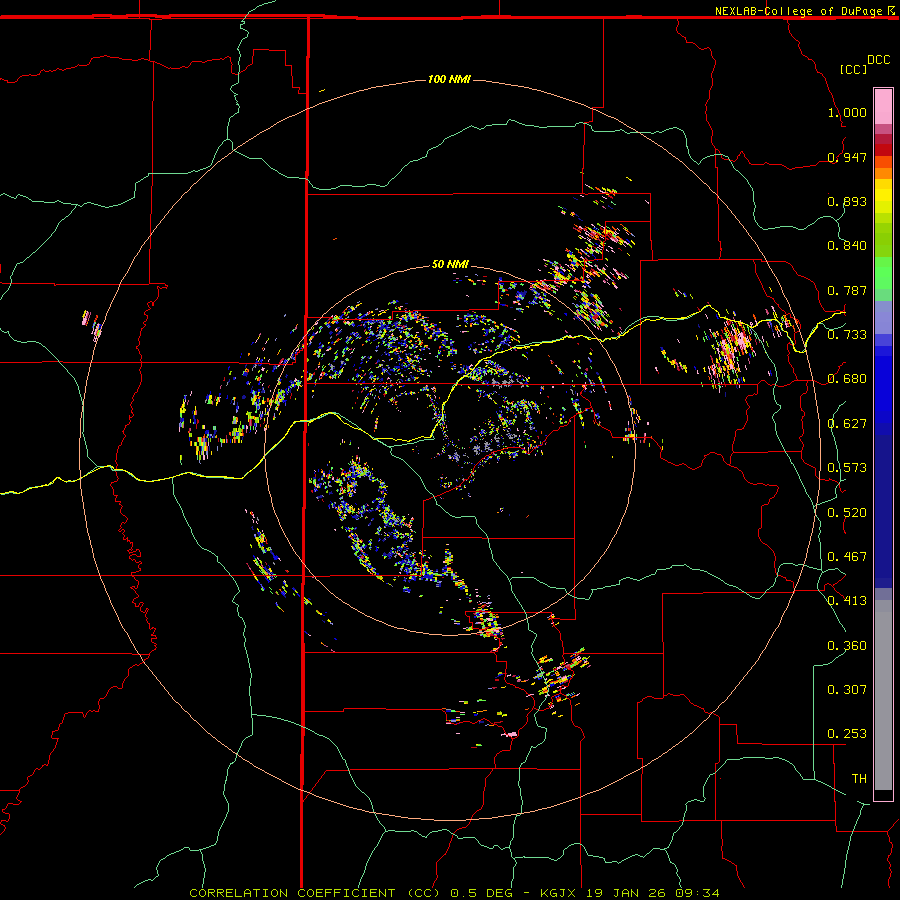Click the DCC label above the color scale
The height and width of the screenshot is (900, 900).
878,60
